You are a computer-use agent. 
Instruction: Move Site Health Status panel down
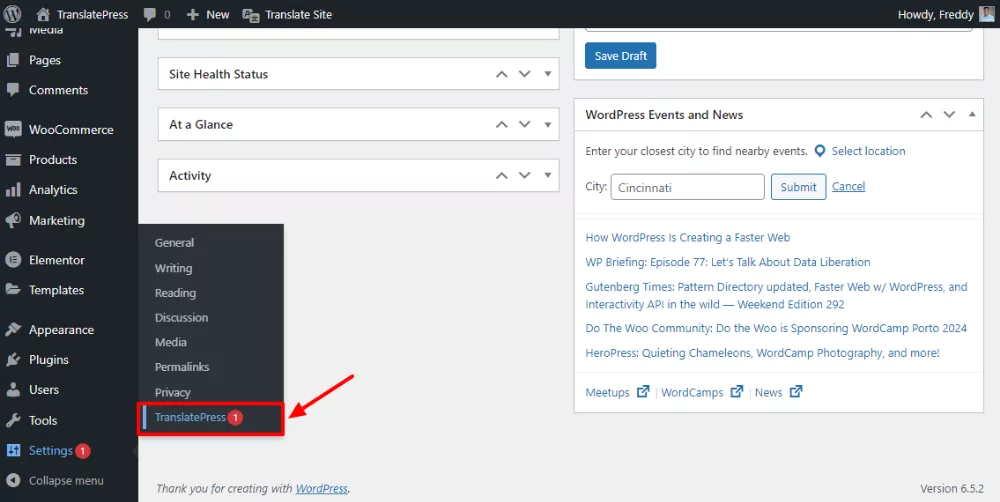525,74
